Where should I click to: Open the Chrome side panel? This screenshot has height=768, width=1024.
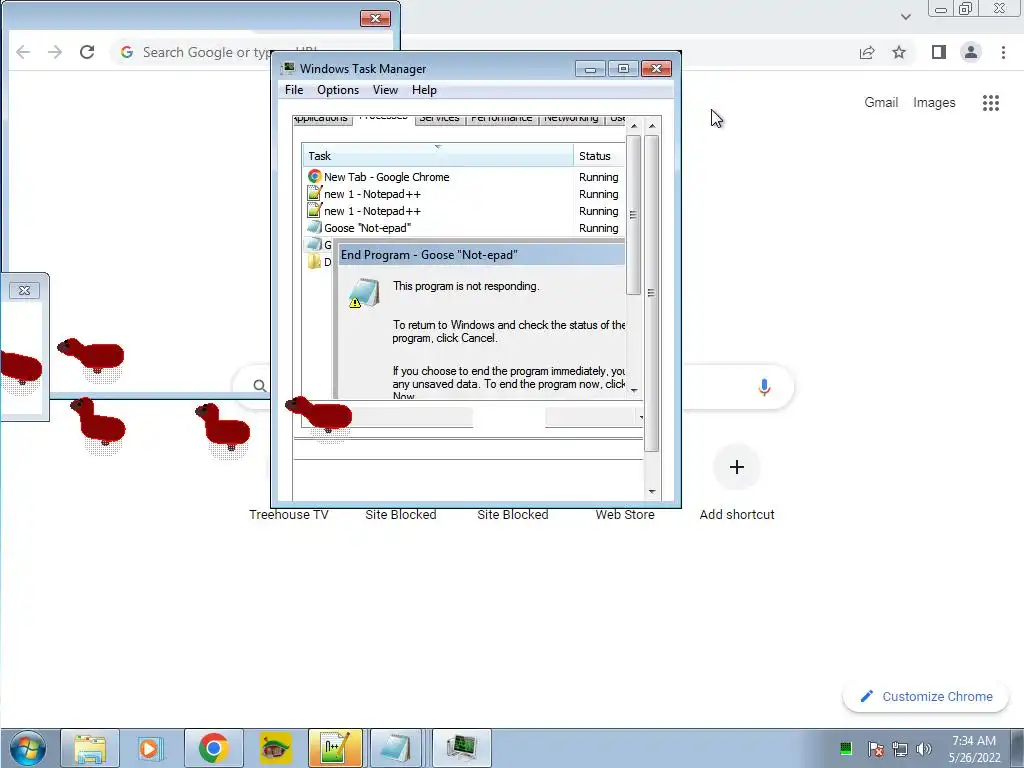(x=938, y=52)
